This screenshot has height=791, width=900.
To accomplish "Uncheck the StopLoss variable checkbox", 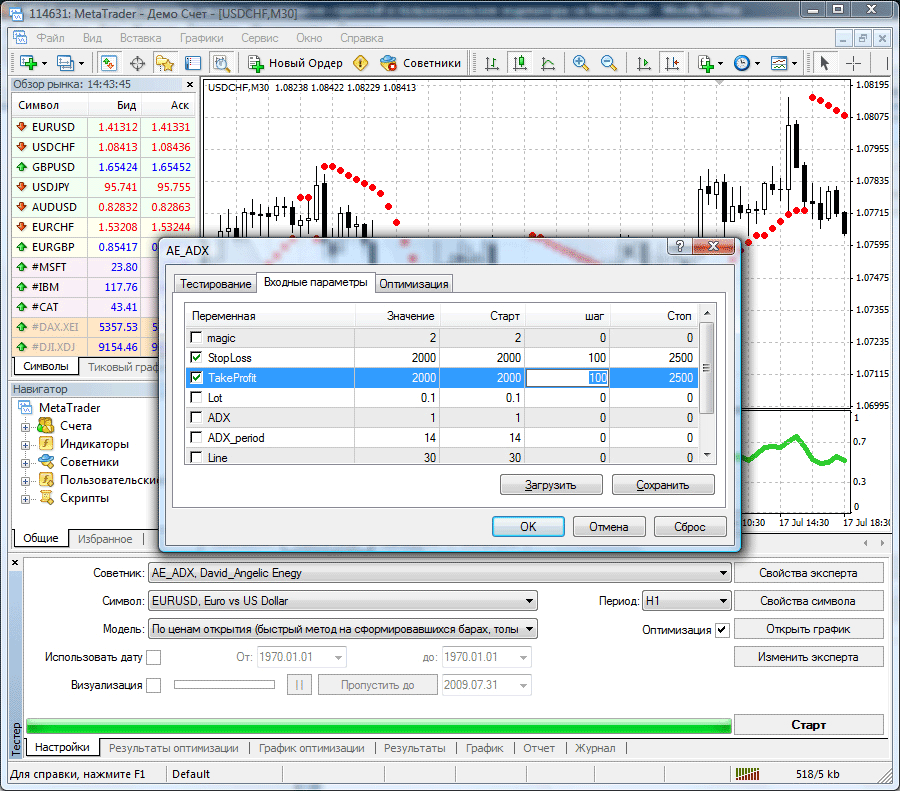I will tap(196, 357).
